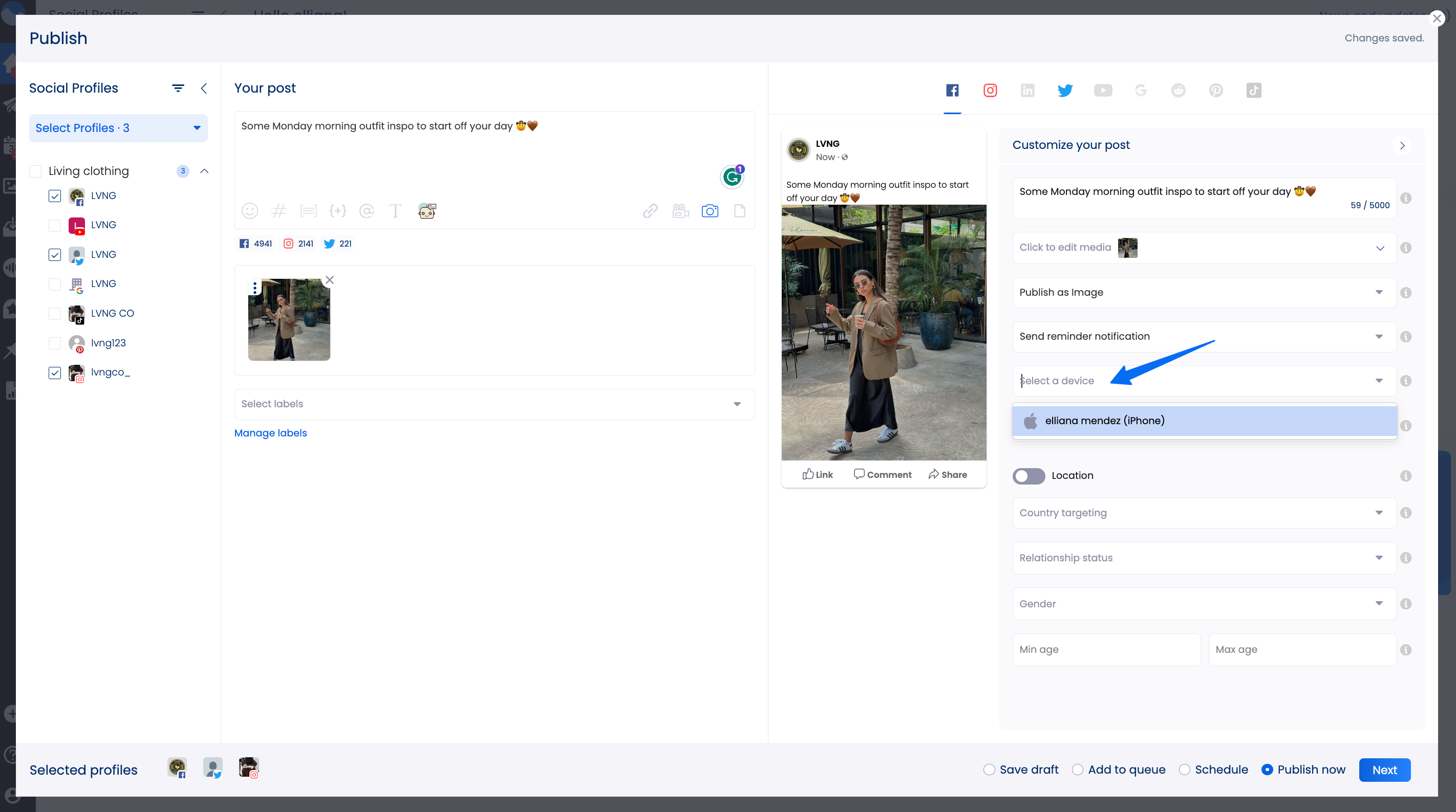The image size is (1456, 812).
Task: Switch to the Twitter preview tab
Action: pyautogui.click(x=1065, y=91)
